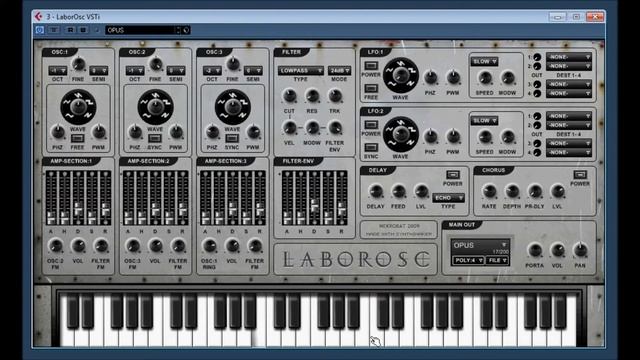Open the LFO:1 destination 1 -NONE- dropdown
This screenshot has height=360, width=640.
569,57
